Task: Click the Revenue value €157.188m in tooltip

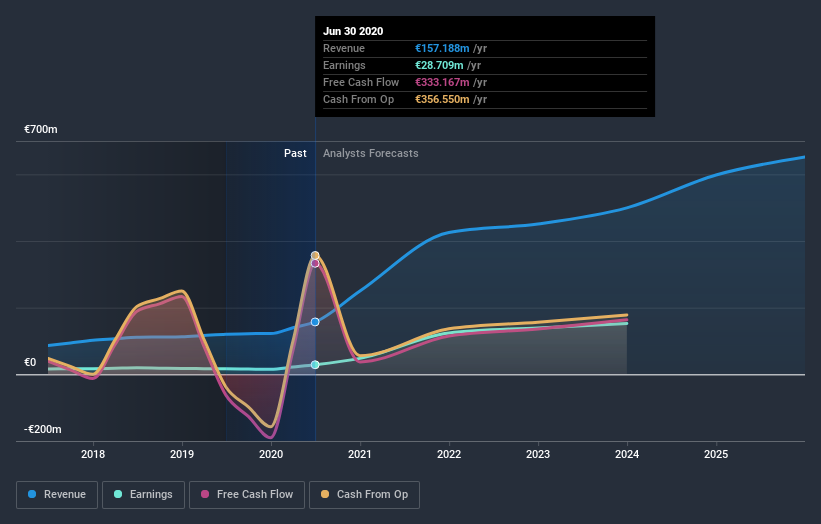Action: tap(442, 48)
